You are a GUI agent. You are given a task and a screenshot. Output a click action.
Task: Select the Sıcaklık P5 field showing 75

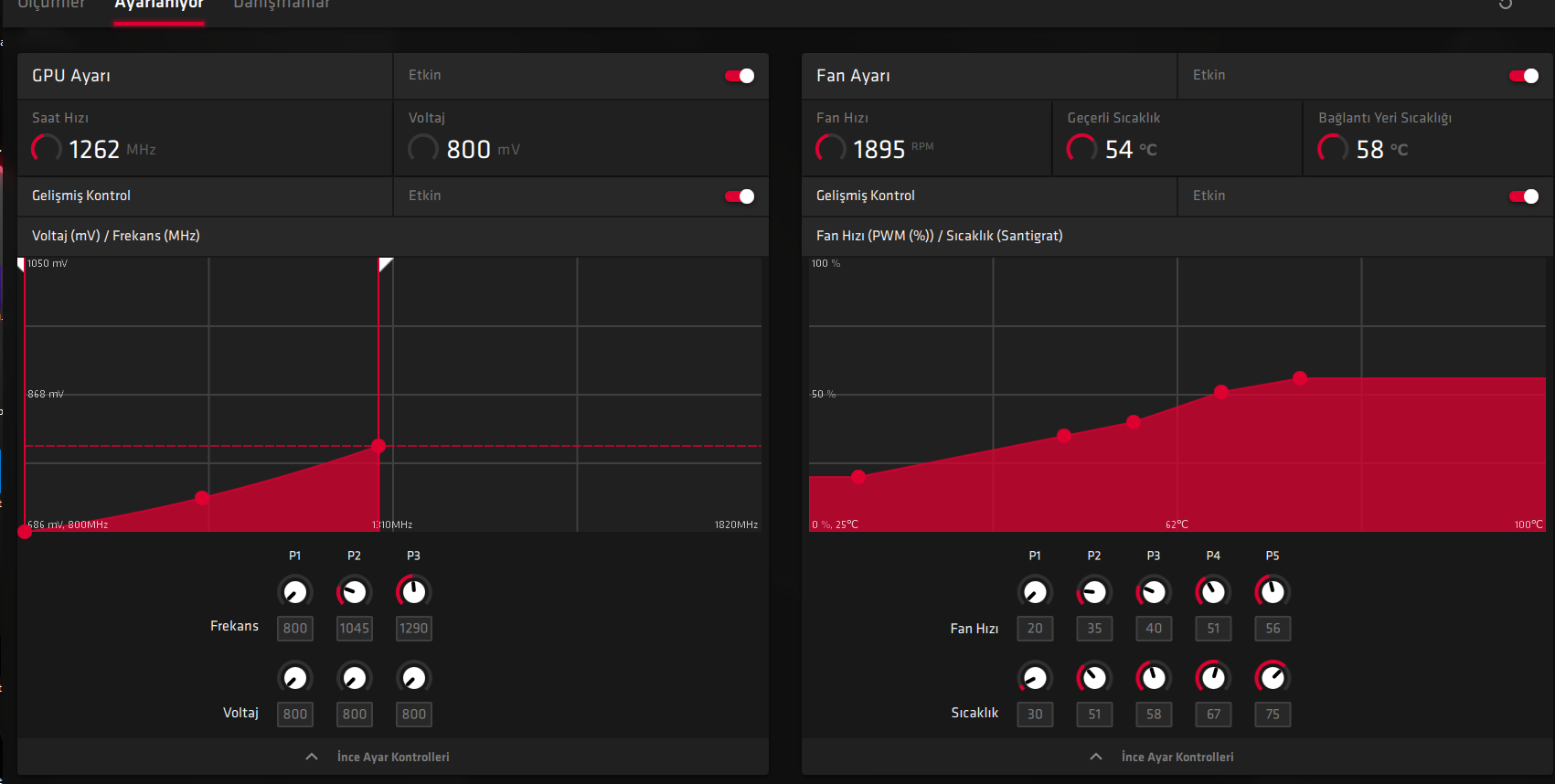[1273, 715]
